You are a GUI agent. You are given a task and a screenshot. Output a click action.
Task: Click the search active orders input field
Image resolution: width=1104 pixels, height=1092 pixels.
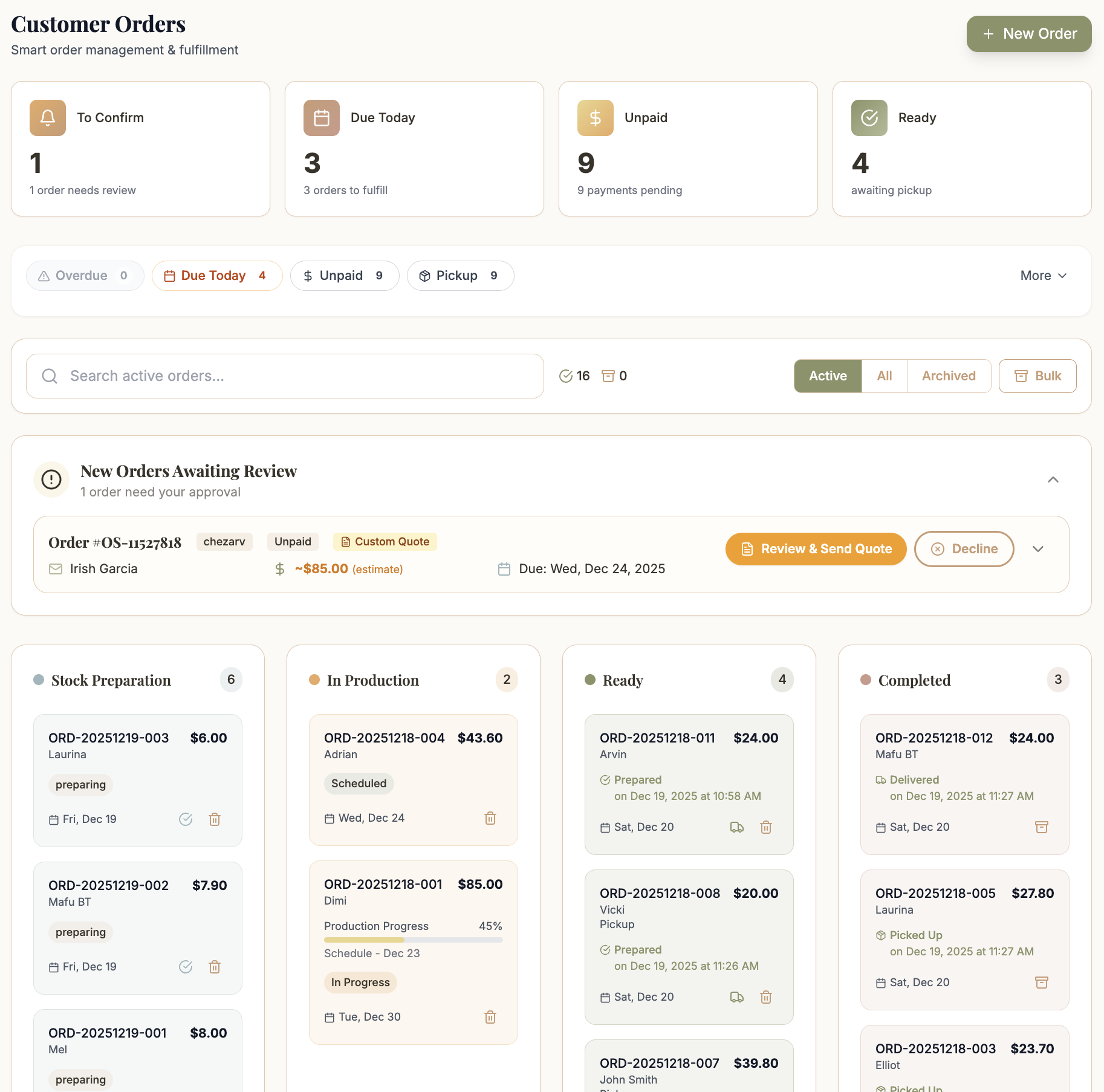(284, 375)
